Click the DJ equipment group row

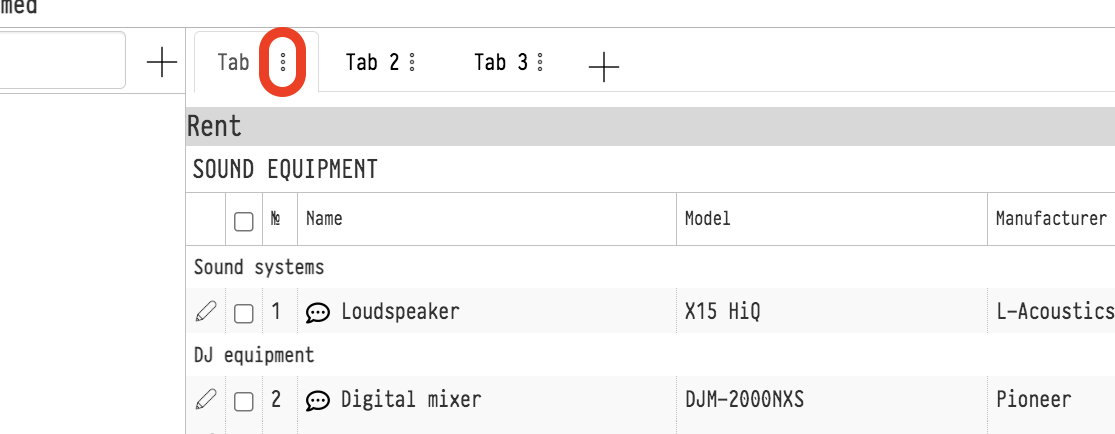(254, 355)
